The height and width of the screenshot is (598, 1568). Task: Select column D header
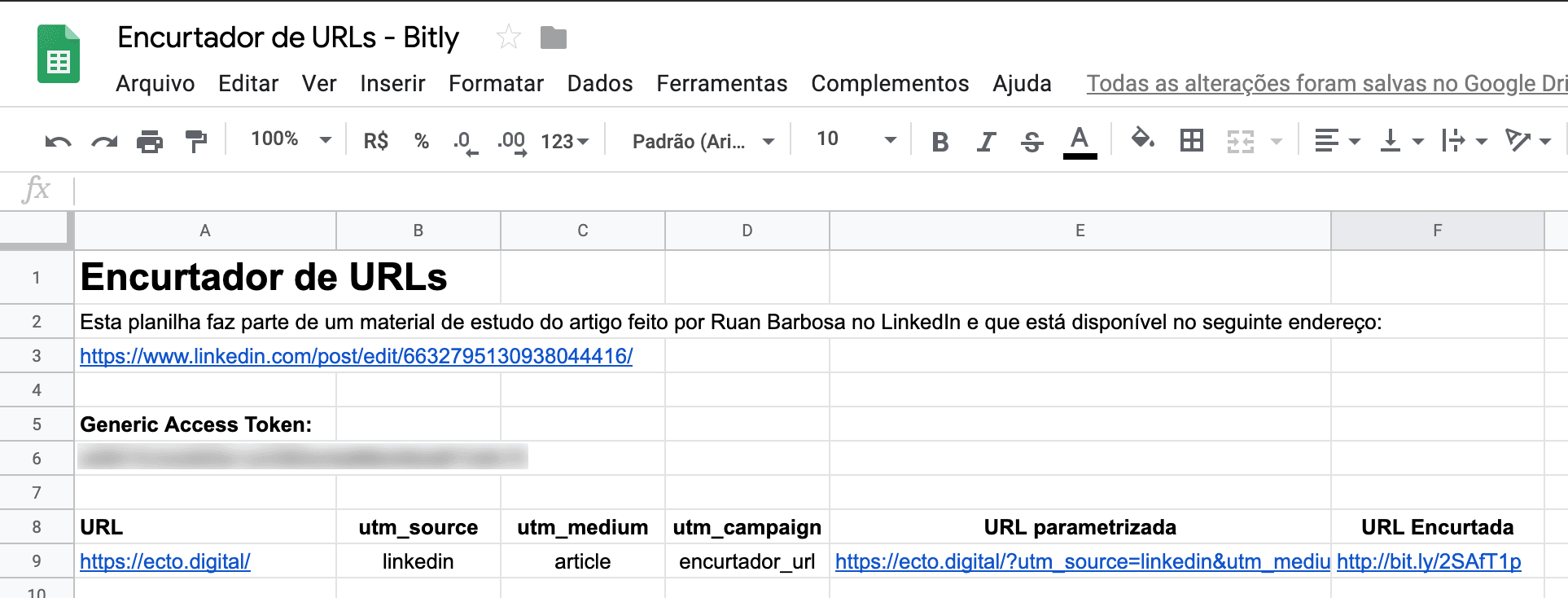pyautogui.click(x=747, y=231)
